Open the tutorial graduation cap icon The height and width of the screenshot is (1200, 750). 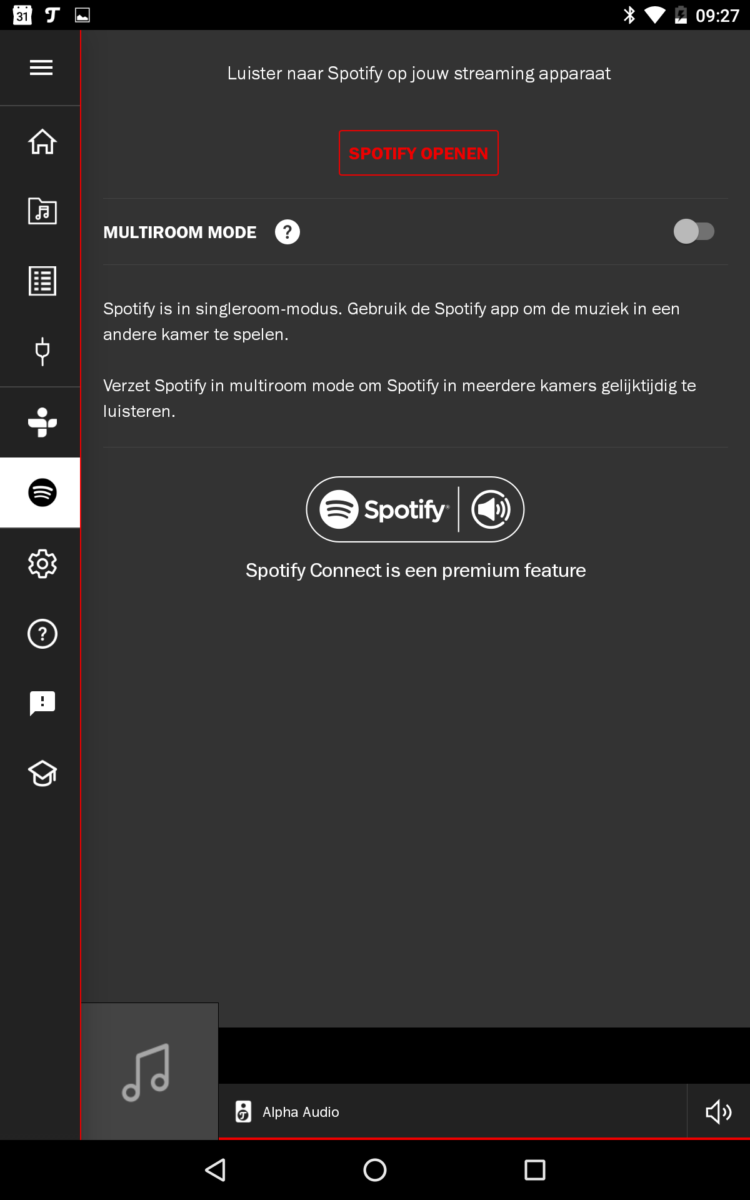point(41,773)
